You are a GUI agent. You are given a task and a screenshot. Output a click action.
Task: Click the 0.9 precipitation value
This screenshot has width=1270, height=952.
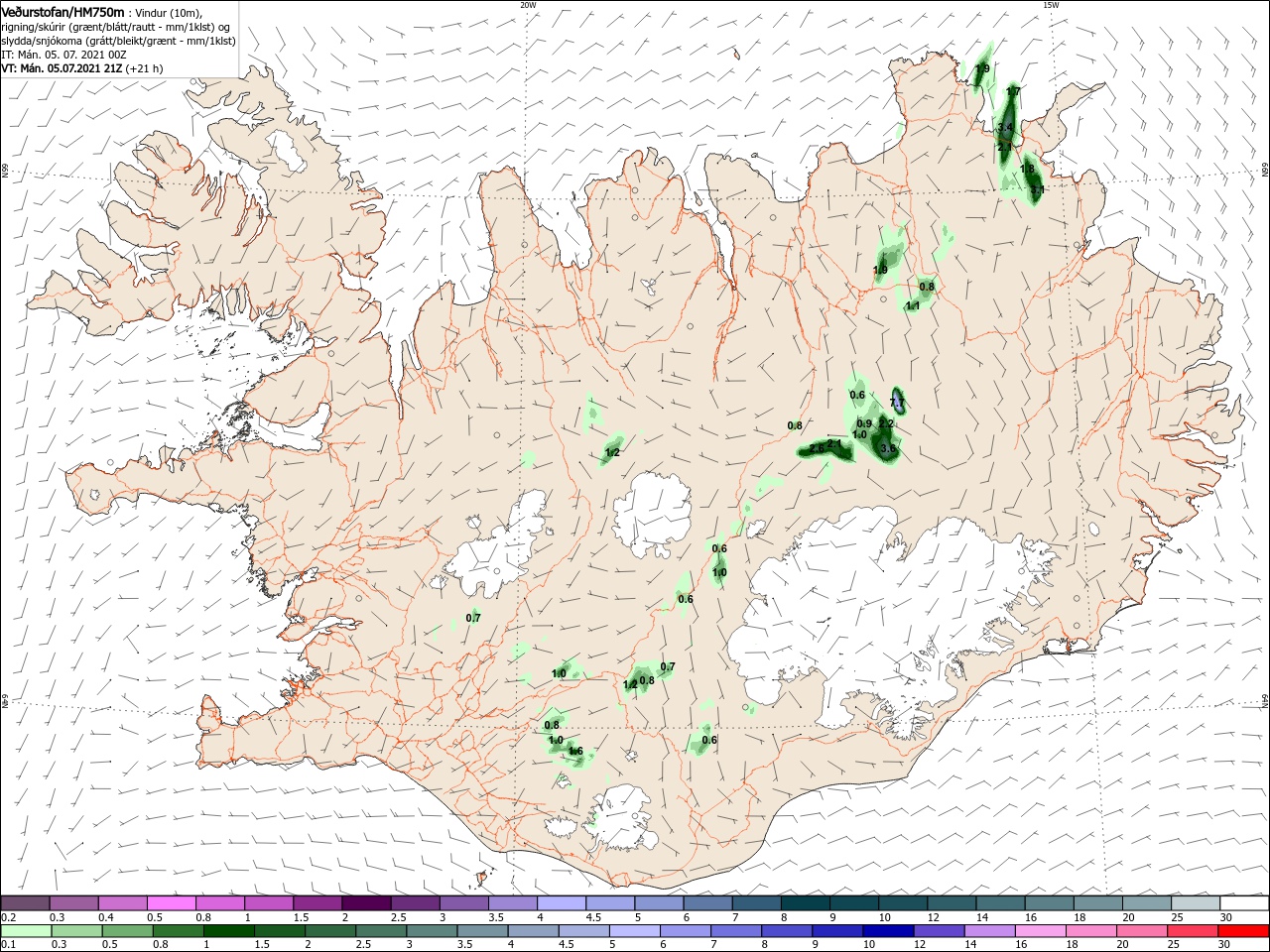[864, 424]
